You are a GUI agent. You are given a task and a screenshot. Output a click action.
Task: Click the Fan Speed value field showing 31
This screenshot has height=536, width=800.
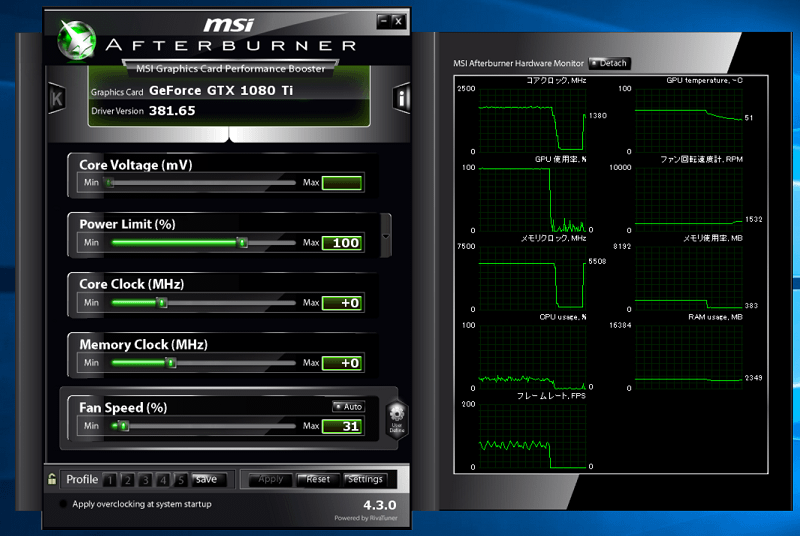pos(342,426)
